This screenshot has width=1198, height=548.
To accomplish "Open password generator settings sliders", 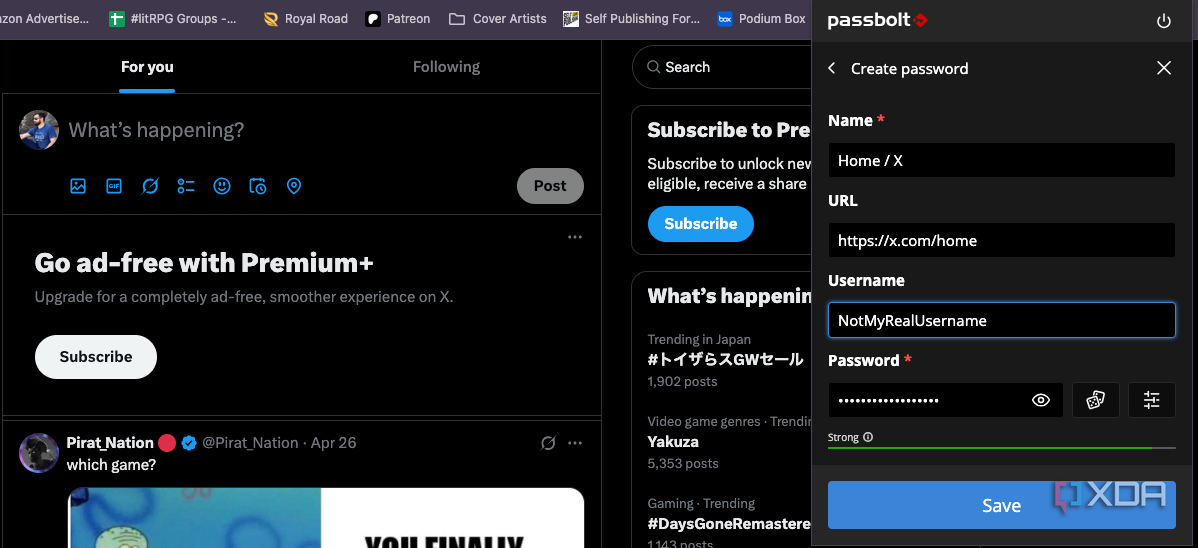I will click(x=1151, y=400).
